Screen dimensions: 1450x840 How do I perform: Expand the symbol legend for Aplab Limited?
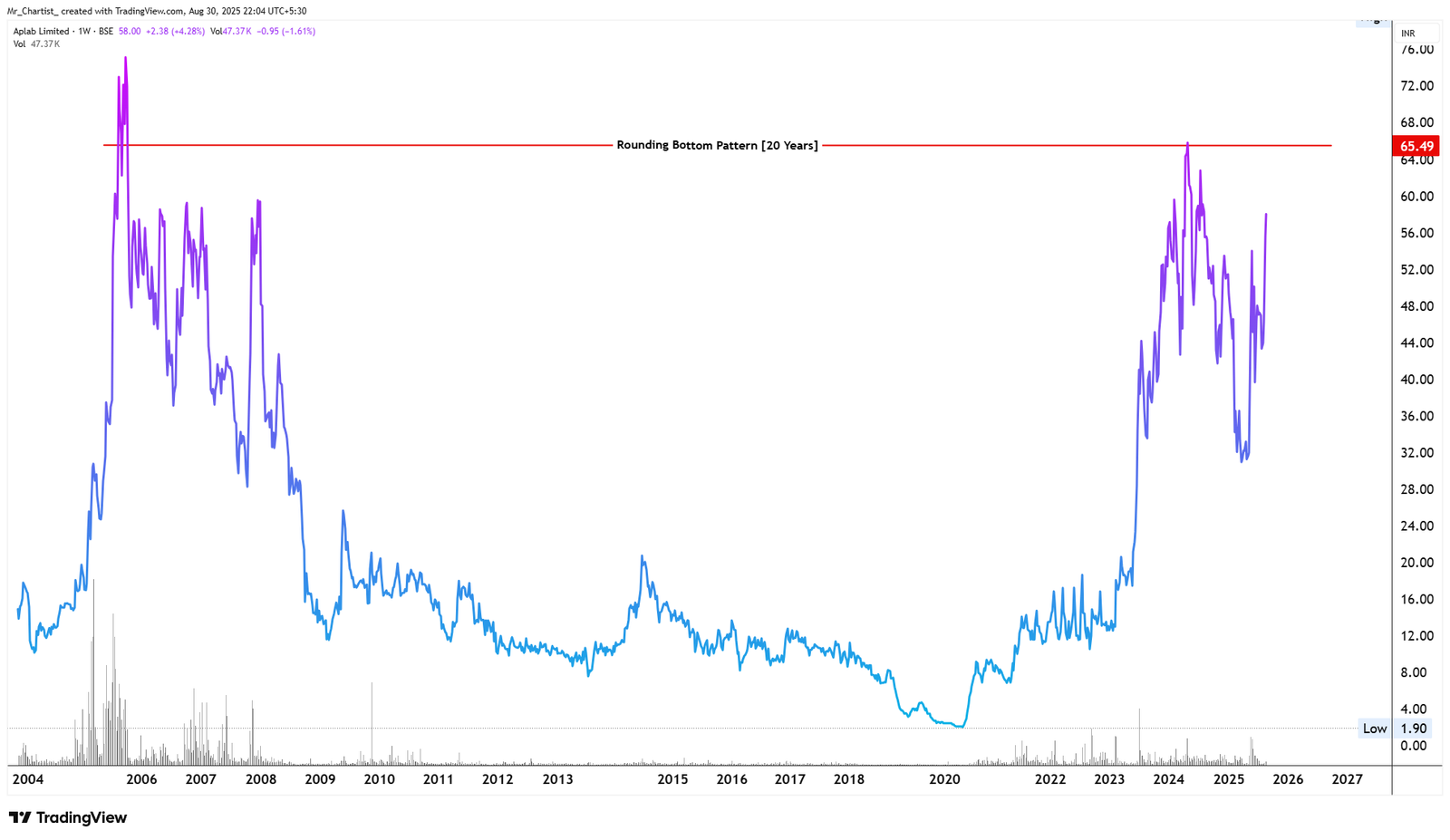click(x=41, y=30)
